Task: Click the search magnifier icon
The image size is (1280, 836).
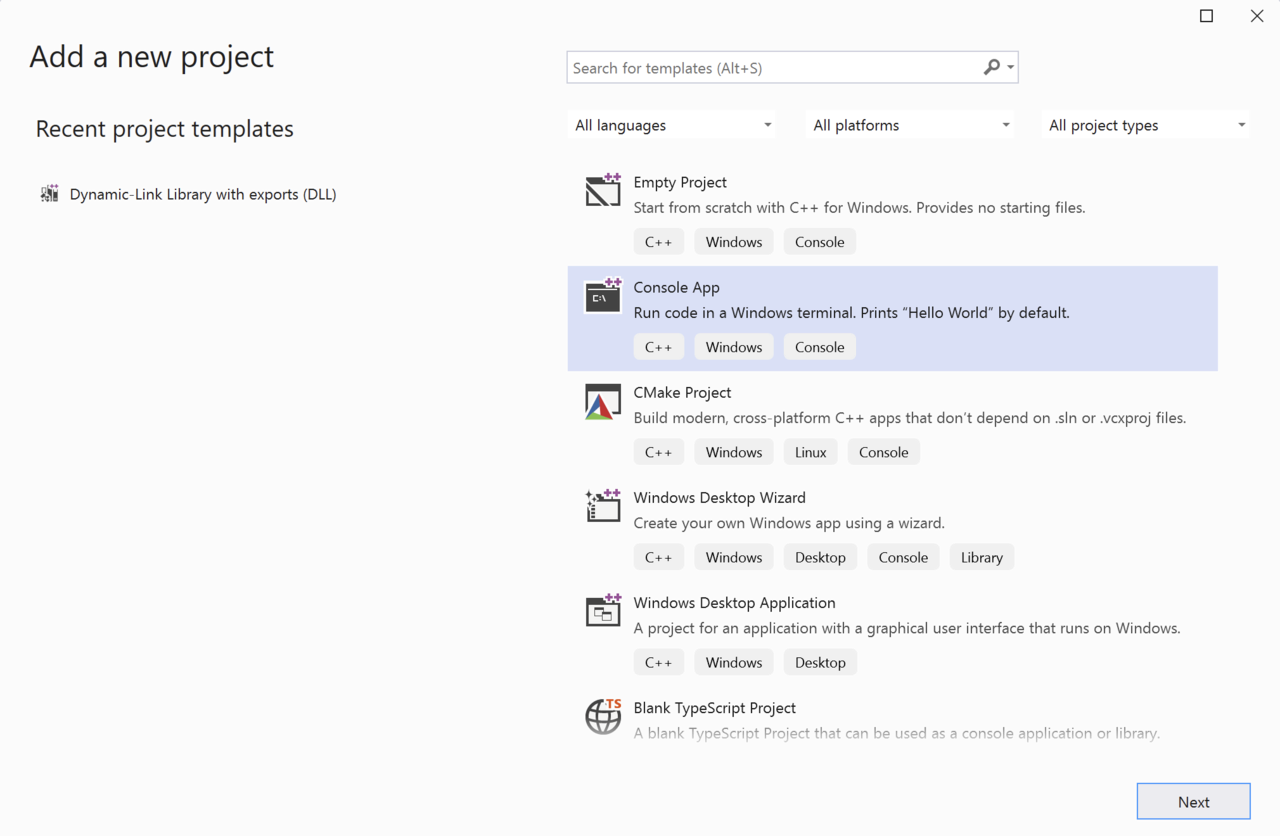Action: 992,67
